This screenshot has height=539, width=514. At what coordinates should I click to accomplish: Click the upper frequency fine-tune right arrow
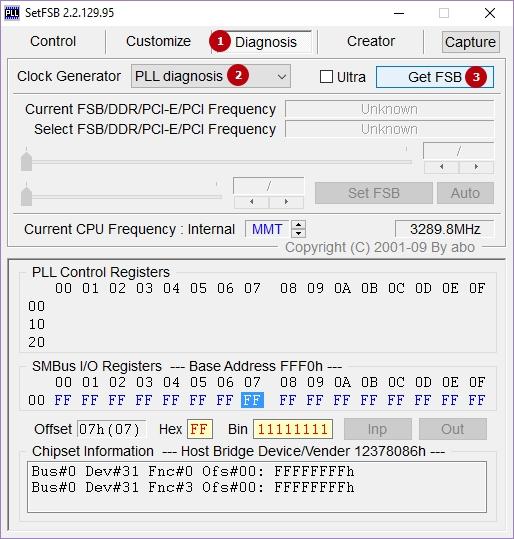[x=476, y=167]
